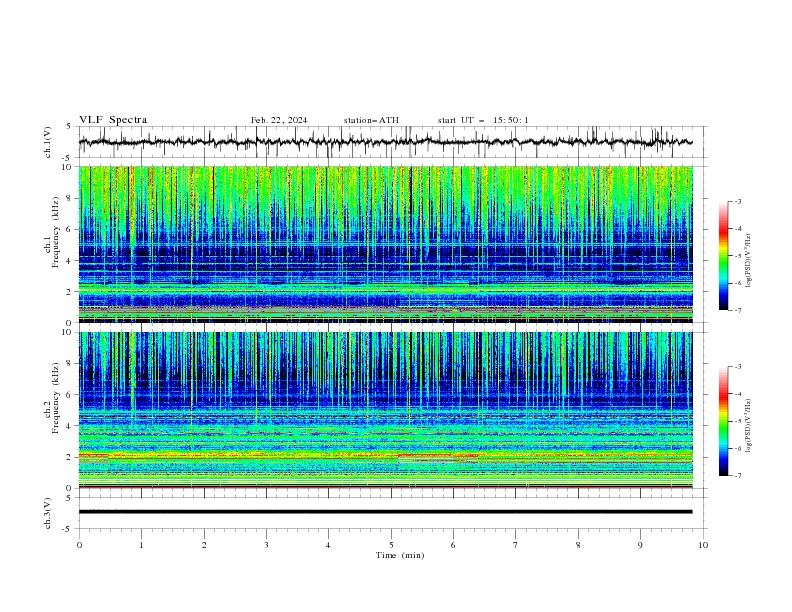792x612 pixels.
Task: Click the time axis tick label "5"
Action: coord(391,545)
